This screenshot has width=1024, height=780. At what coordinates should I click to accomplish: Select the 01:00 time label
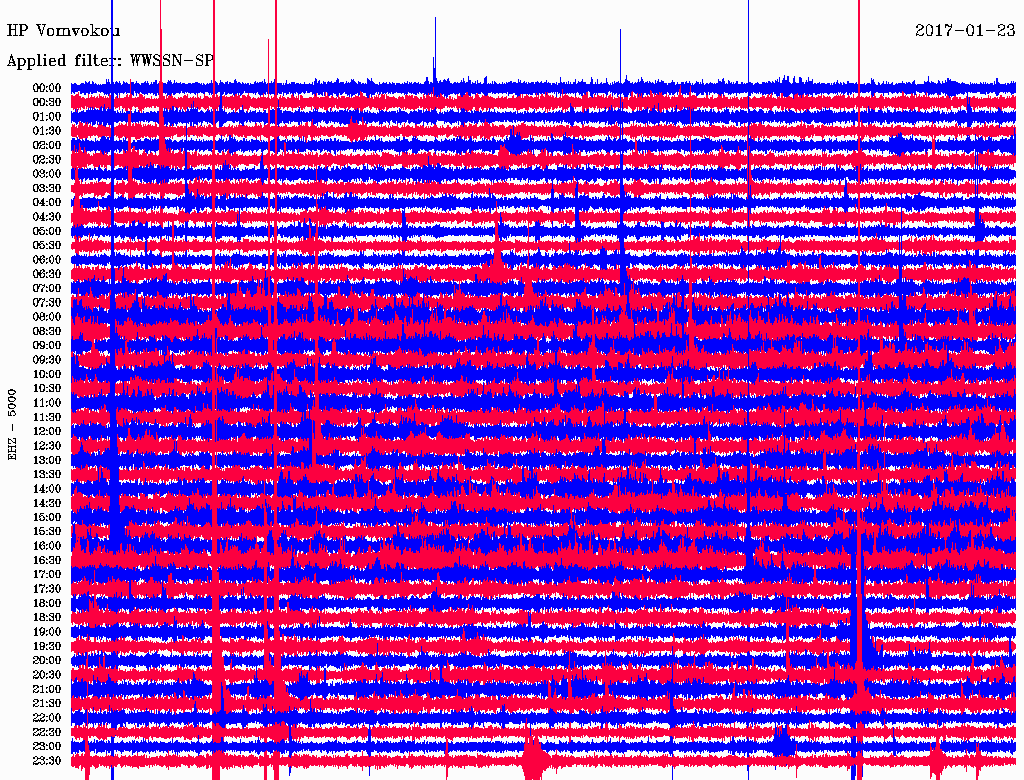47,117
